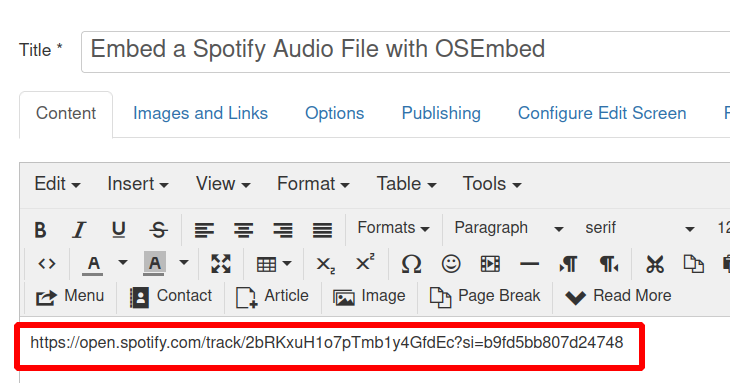The image size is (730, 383).
Task: Open the Insert menu
Action: point(138,184)
